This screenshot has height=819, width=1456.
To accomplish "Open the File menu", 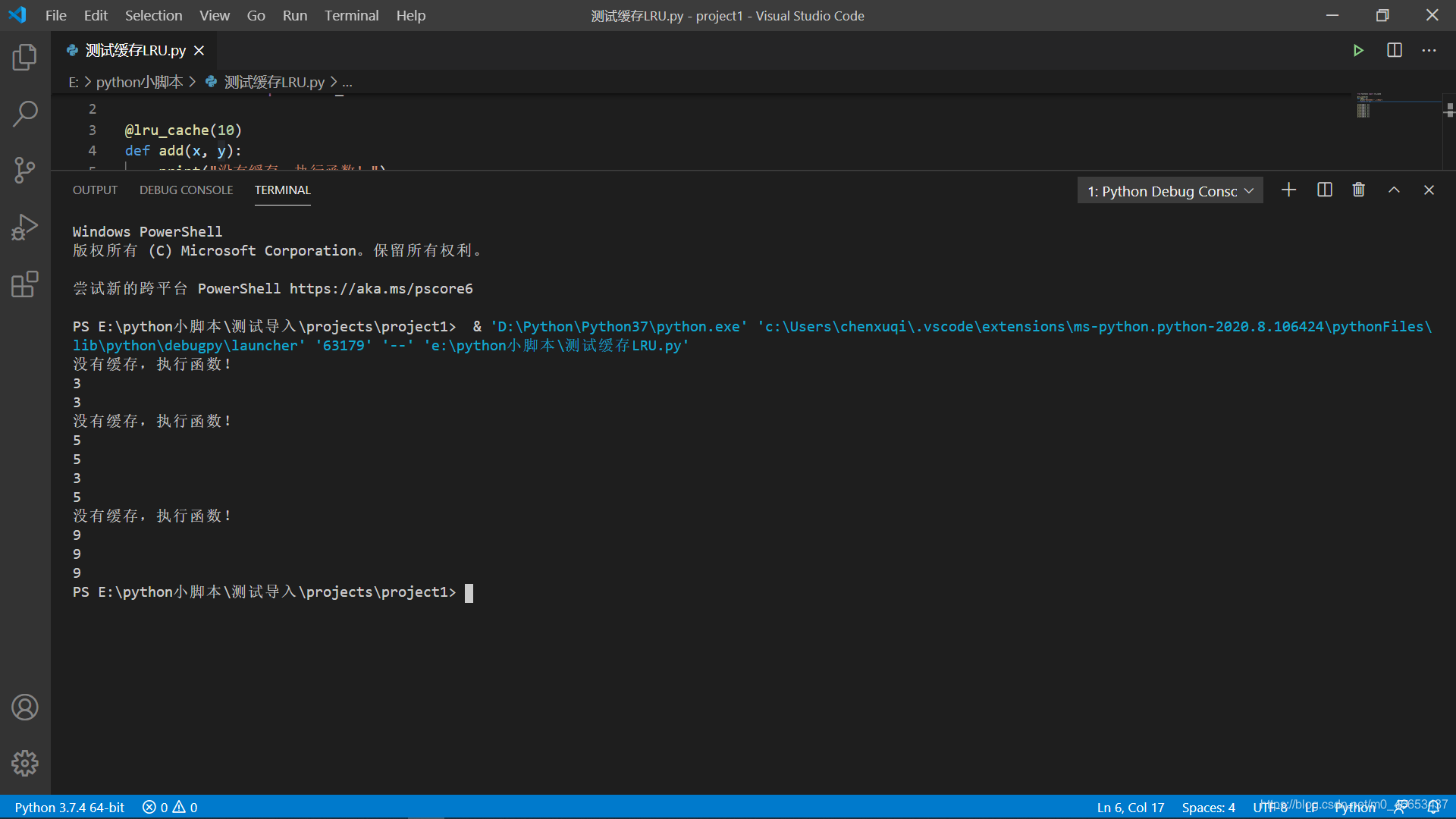I will click(x=55, y=15).
